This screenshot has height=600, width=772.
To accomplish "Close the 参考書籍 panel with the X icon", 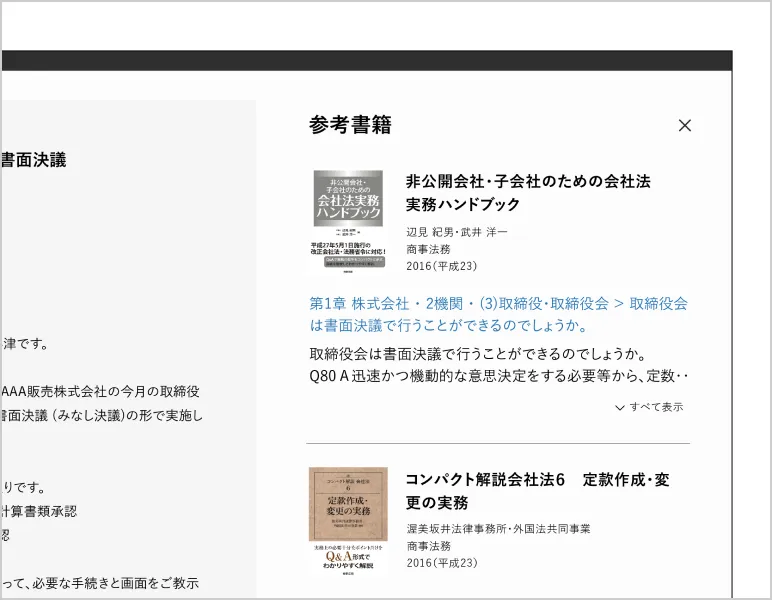I will coord(684,126).
